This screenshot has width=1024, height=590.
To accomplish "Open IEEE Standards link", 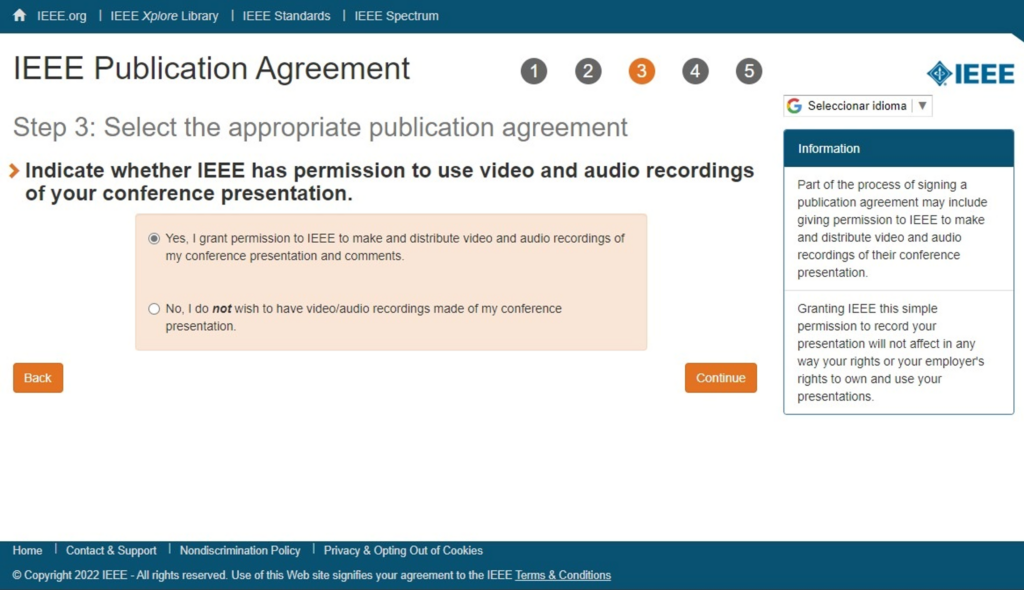I will (x=287, y=16).
